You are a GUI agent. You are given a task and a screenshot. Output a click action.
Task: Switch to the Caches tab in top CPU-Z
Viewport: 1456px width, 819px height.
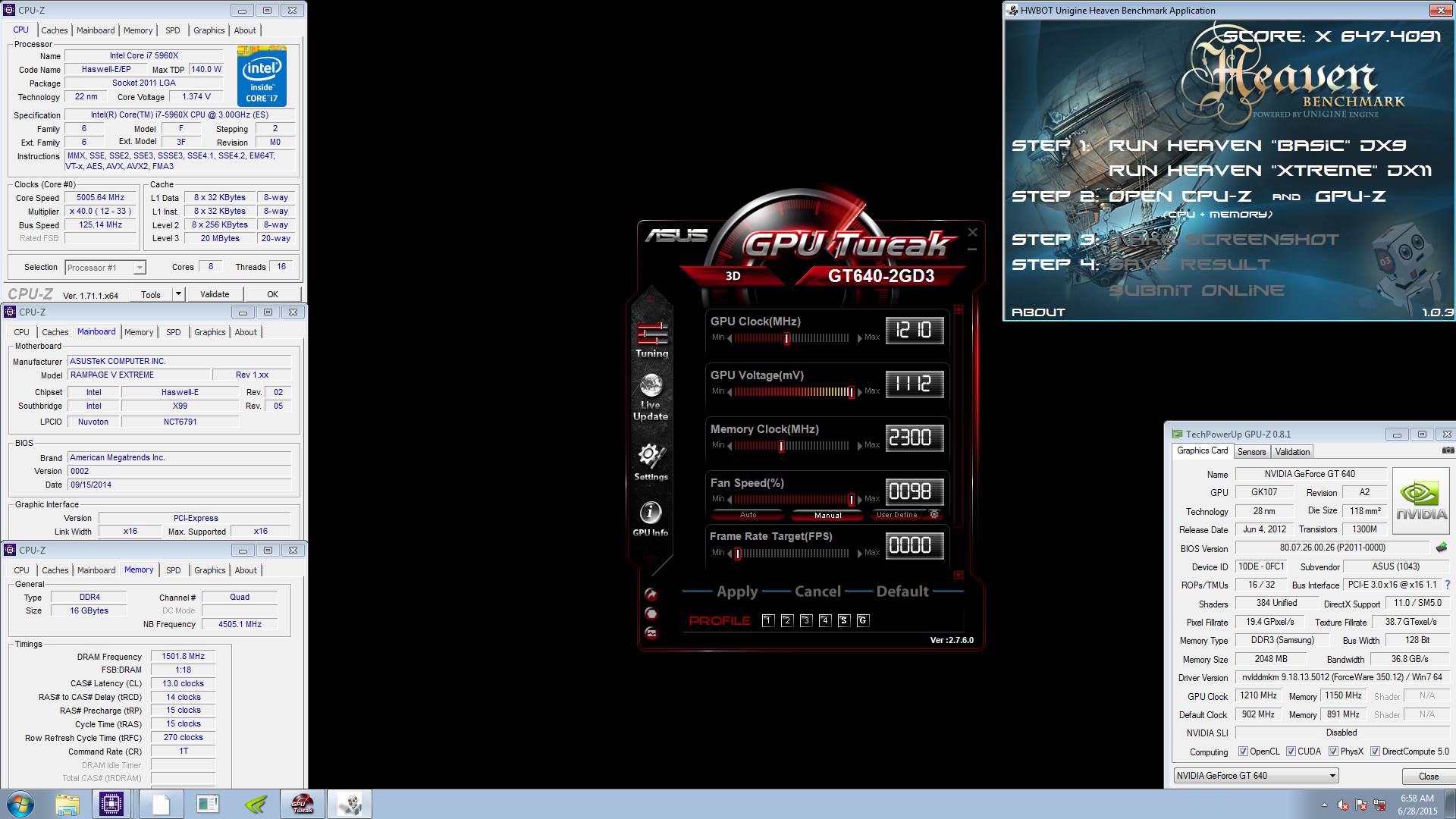pyautogui.click(x=55, y=30)
